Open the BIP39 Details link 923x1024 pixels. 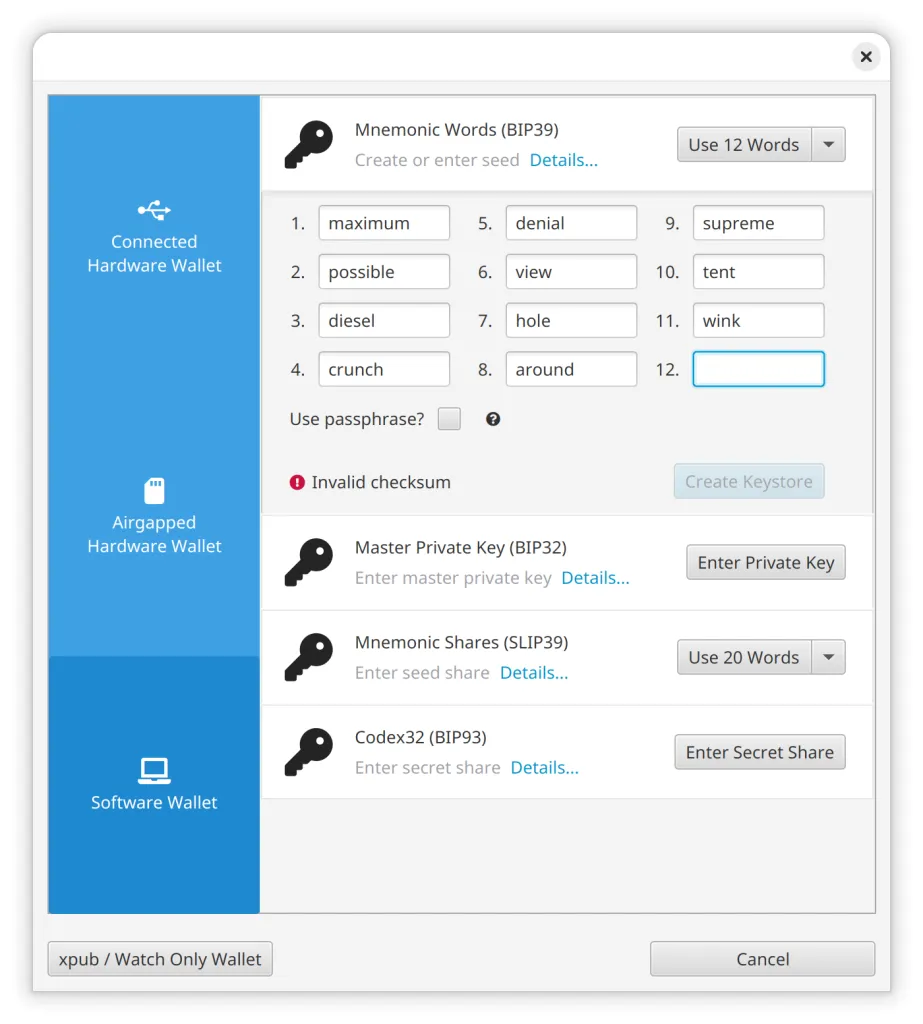click(563, 160)
